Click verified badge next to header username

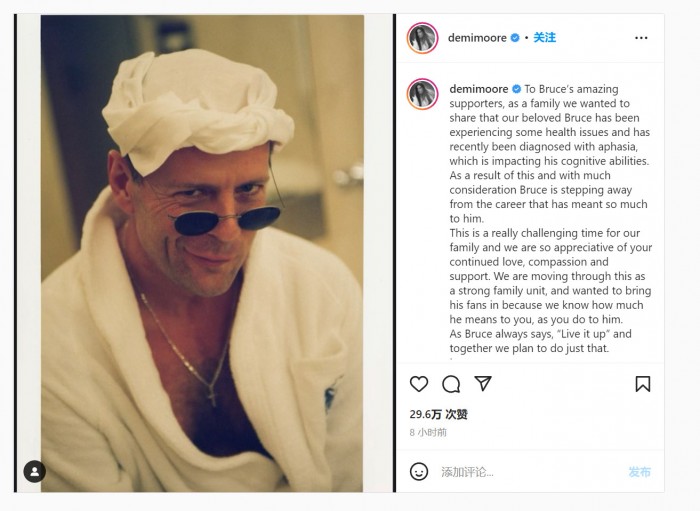[x=515, y=38]
